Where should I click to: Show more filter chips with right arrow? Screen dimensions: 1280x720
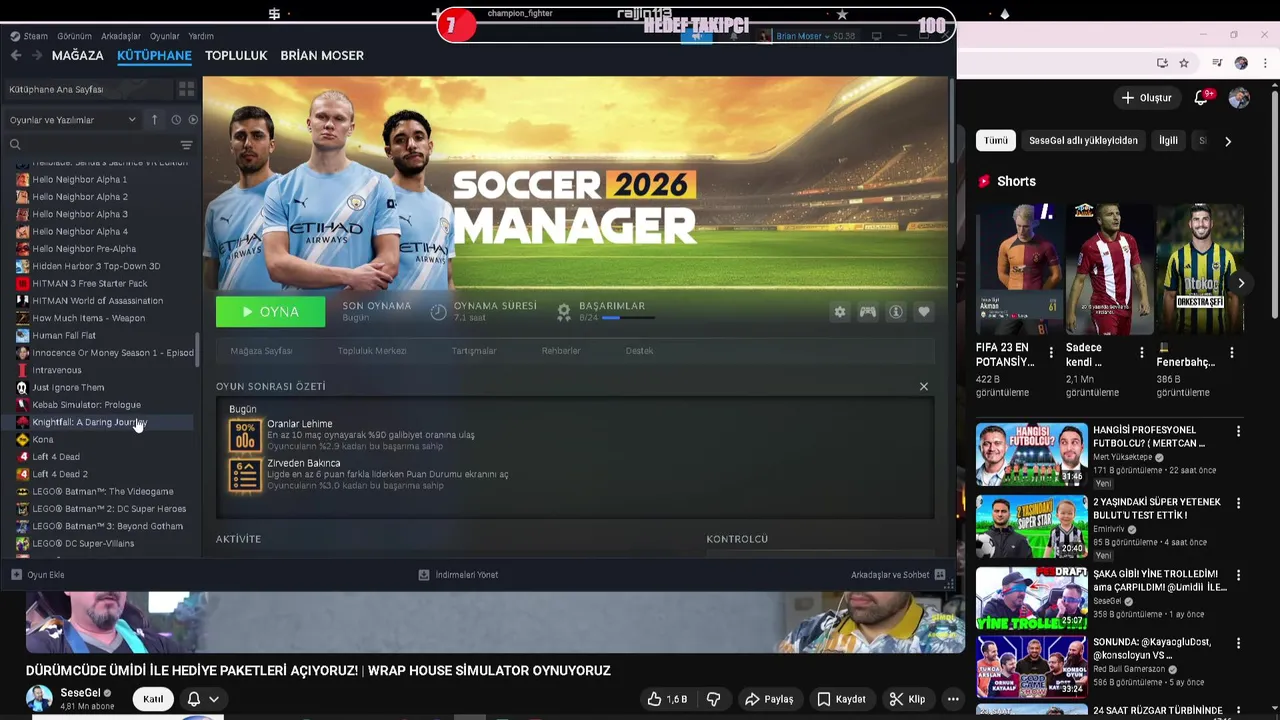click(1228, 141)
